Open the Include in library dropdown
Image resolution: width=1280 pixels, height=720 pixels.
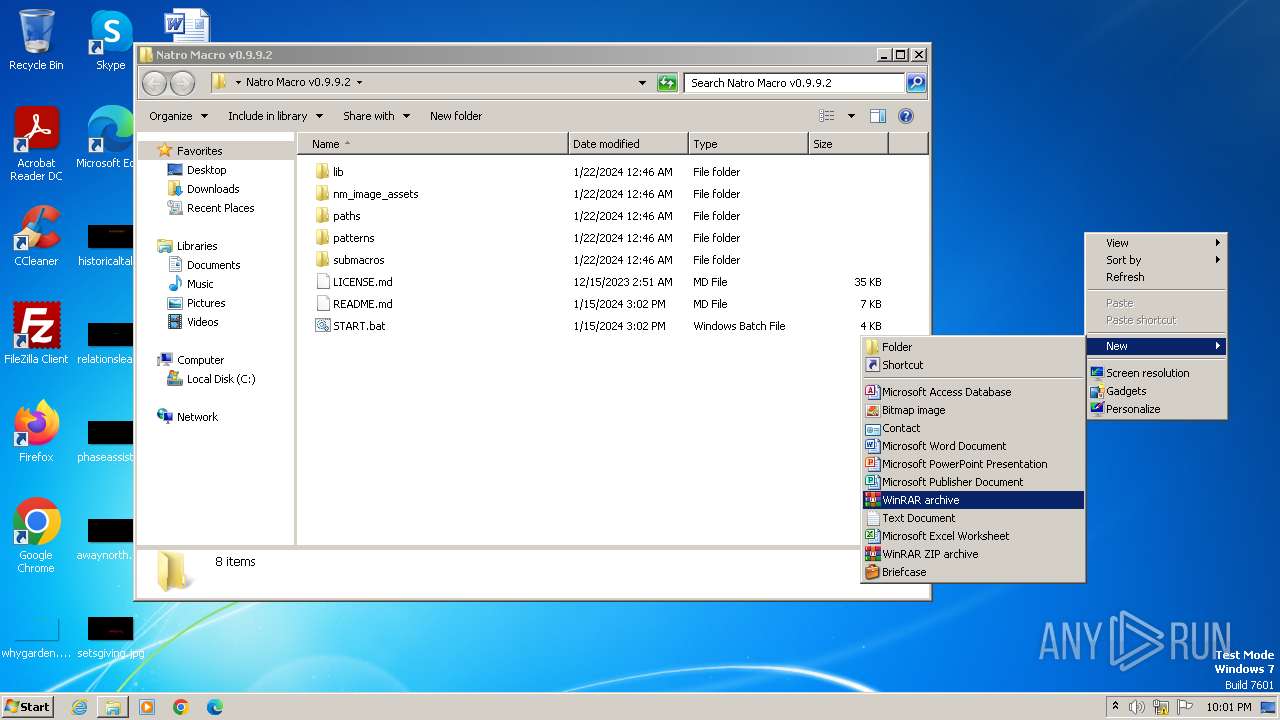tap(275, 116)
